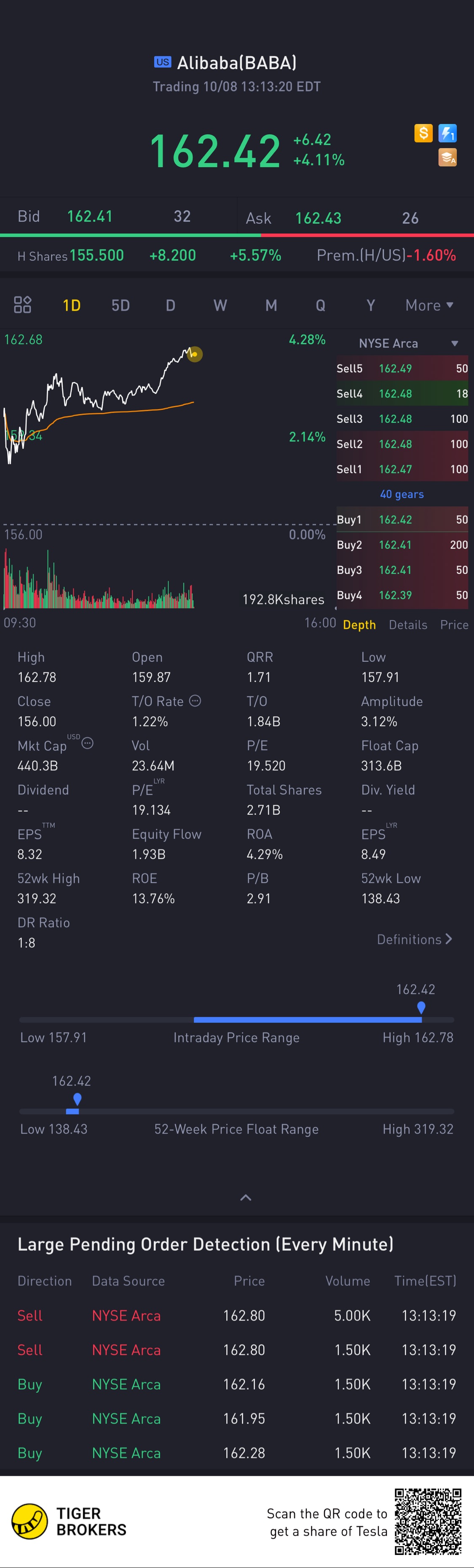
Task: Tap the tan stacked-layers badge icon
Action: tap(447, 157)
